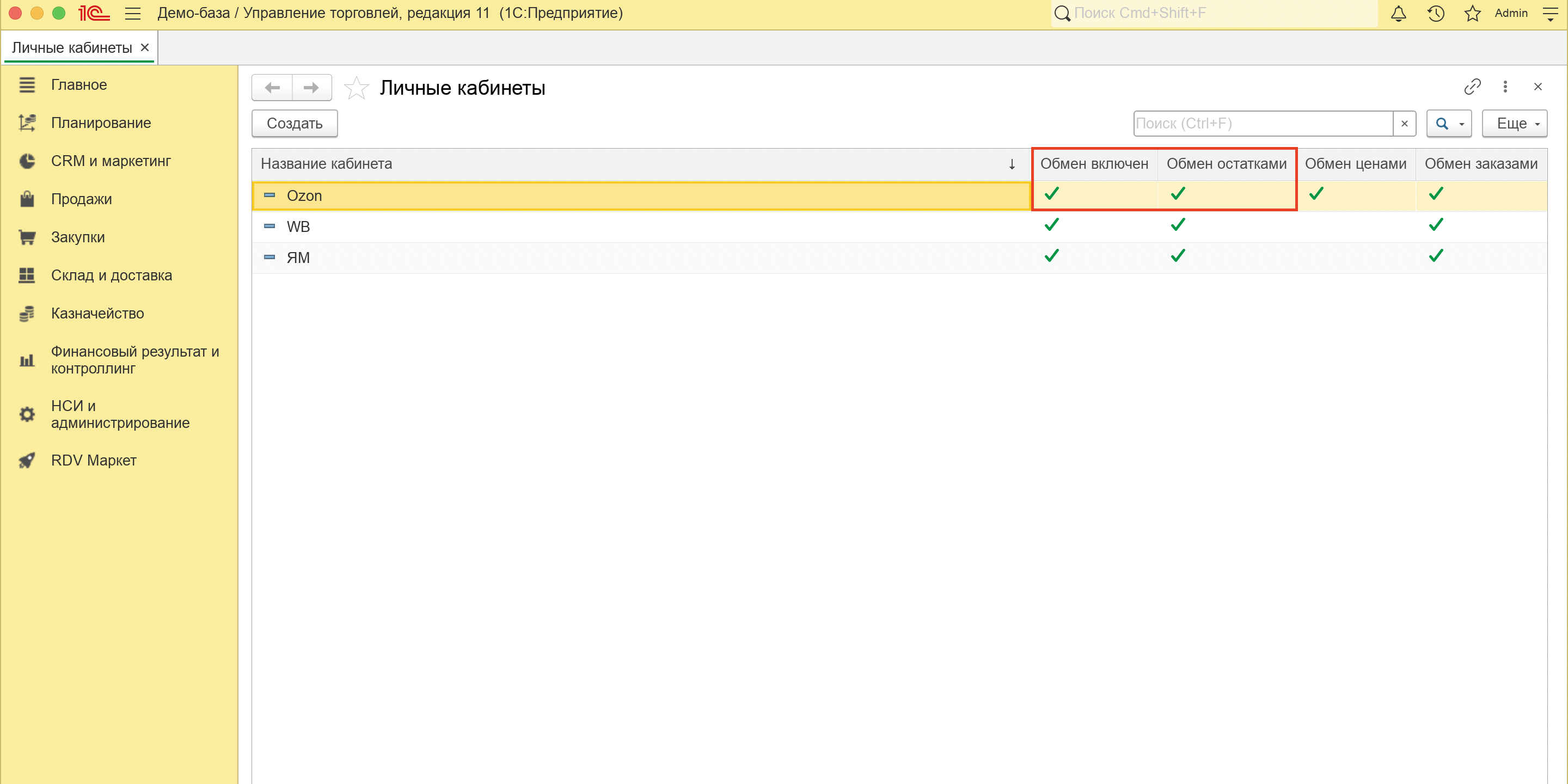Open Закупки section

(x=78, y=237)
